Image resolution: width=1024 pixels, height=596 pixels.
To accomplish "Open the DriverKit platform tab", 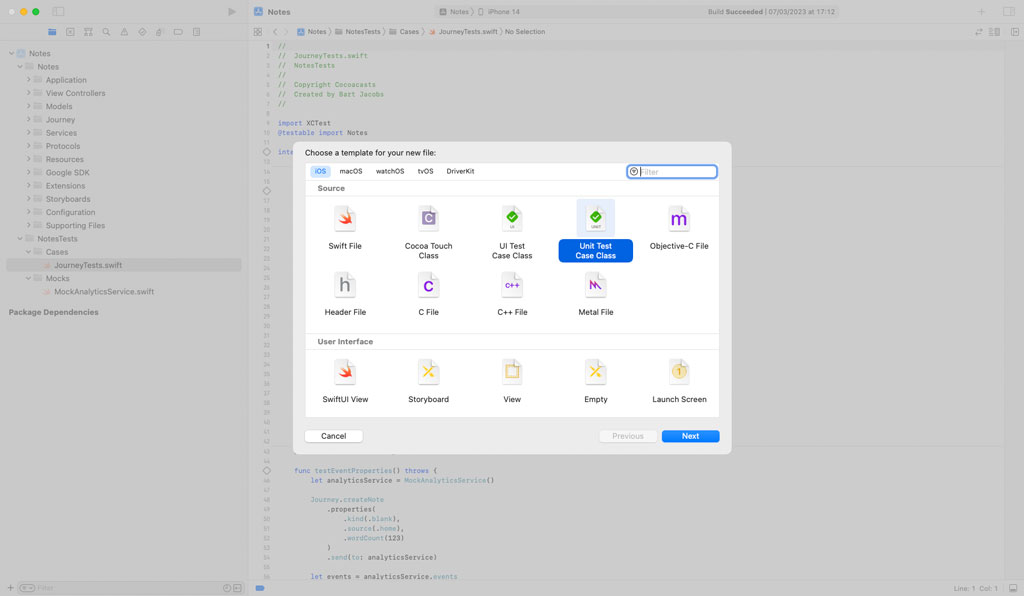I will [460, 171].
